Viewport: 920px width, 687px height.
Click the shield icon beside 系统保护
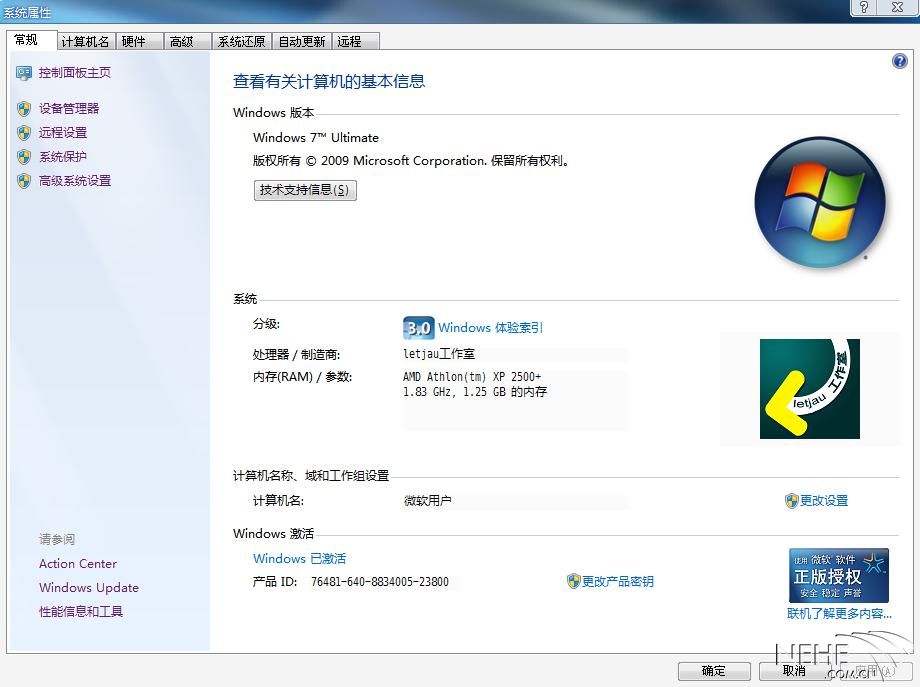[x=24, y=157]
